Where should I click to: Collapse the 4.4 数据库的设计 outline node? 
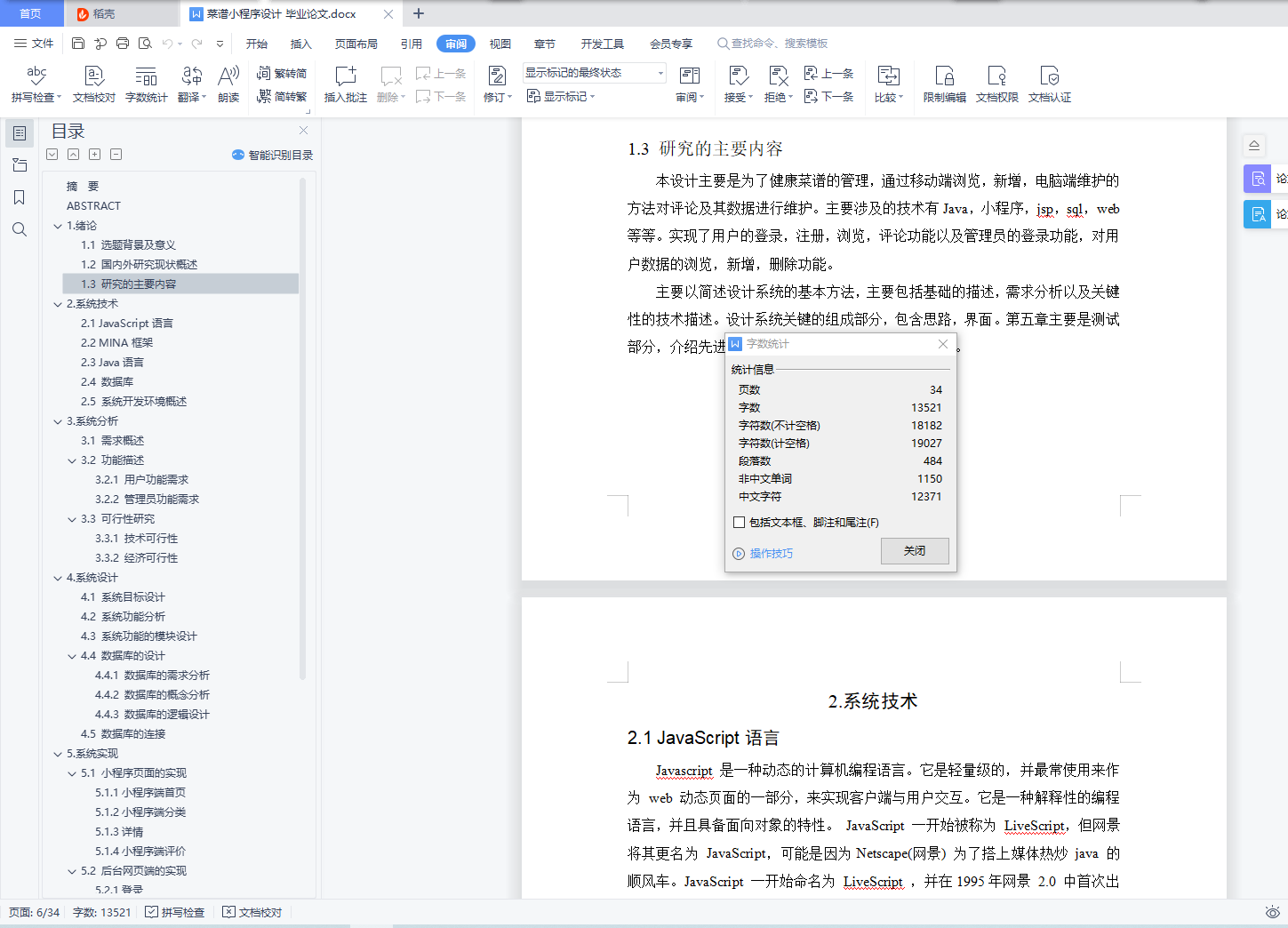click(x=72, y=656)
